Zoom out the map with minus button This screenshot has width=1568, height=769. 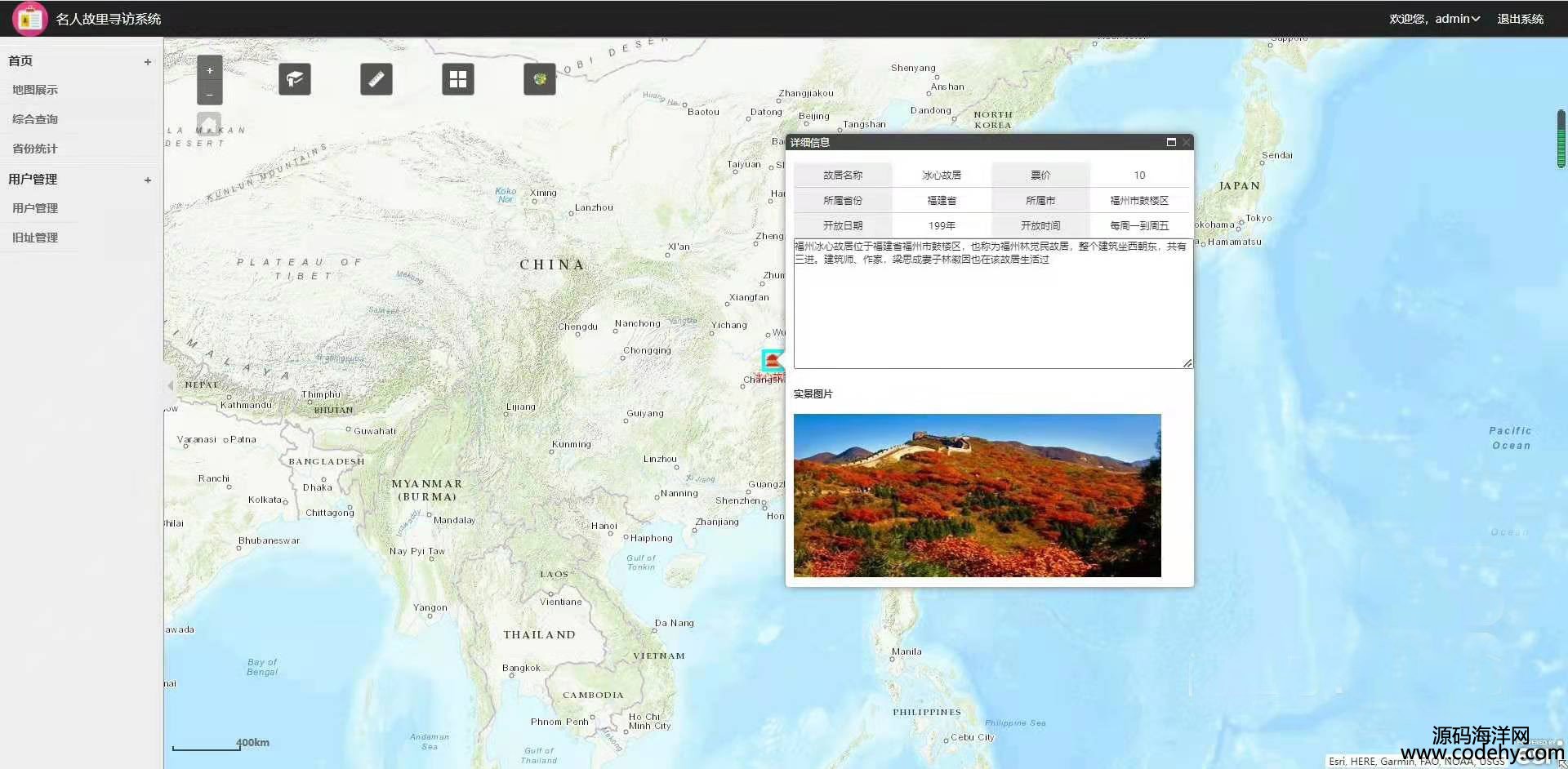click(x=210, y=95)
